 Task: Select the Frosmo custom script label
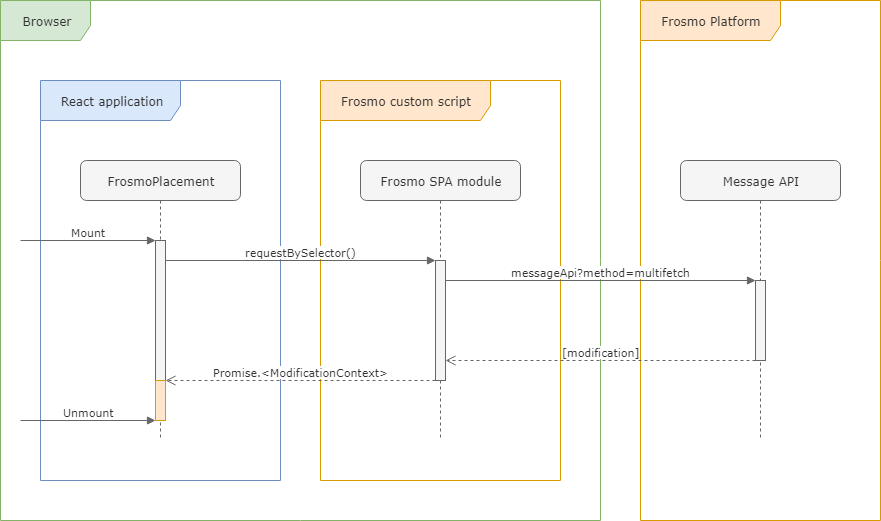pos(405,101)
